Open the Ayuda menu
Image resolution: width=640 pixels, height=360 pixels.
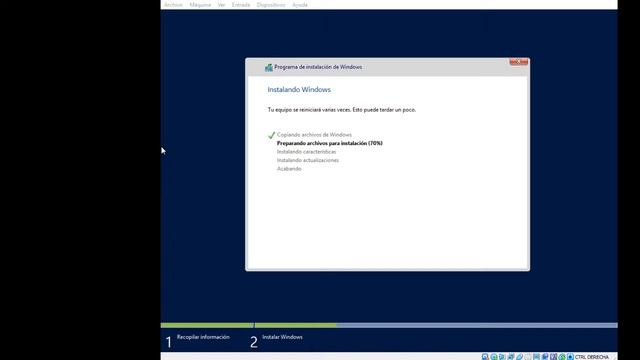[300, 5]
